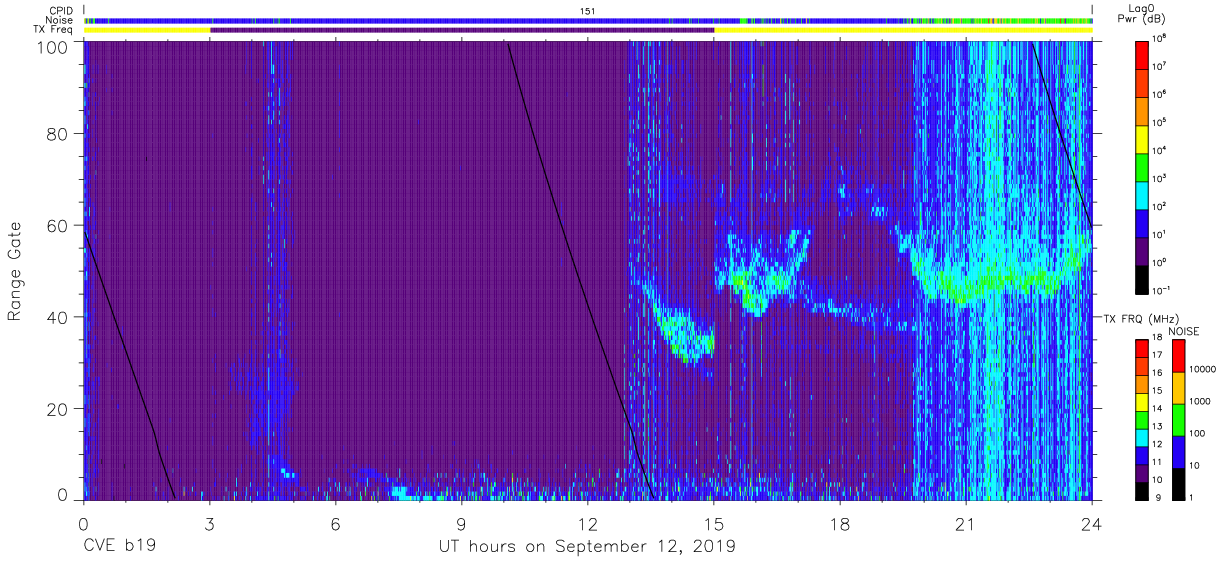Click the 'Lag0 Pwr (dB)' colorbar title

(x=1141, y=13)
